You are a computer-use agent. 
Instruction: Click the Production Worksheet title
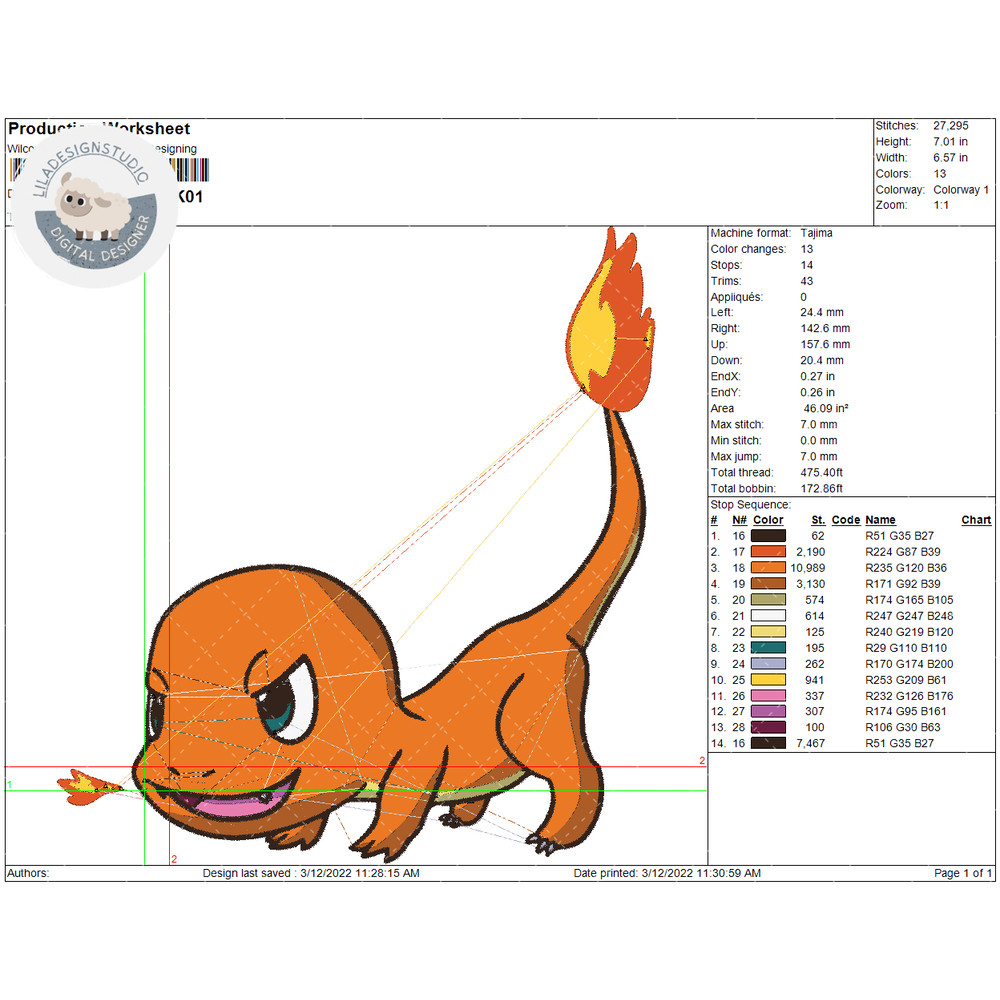pyautogui.click(x=99, y=129)
